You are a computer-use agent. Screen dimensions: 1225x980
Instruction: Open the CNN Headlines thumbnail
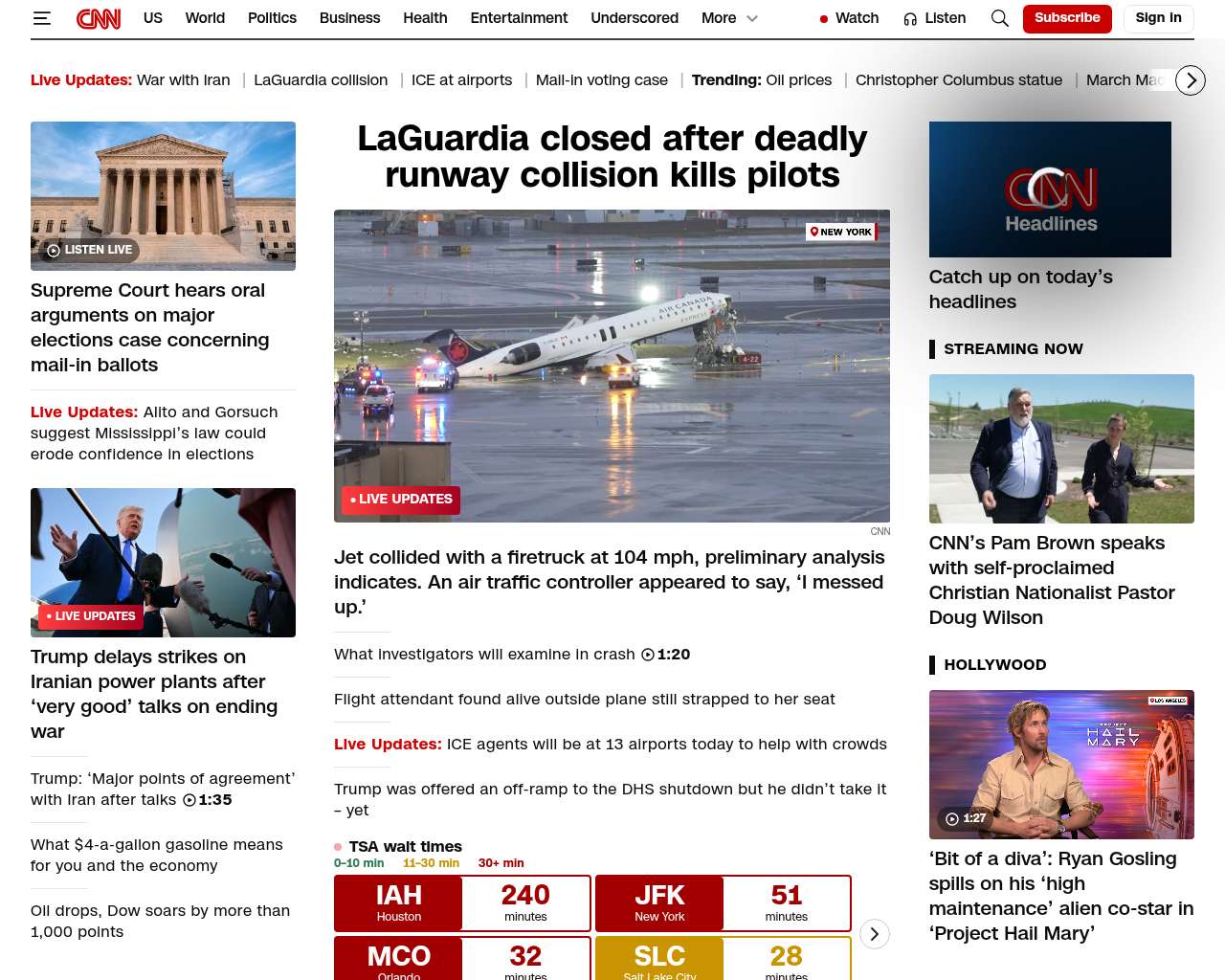(x=1050, y=189)
